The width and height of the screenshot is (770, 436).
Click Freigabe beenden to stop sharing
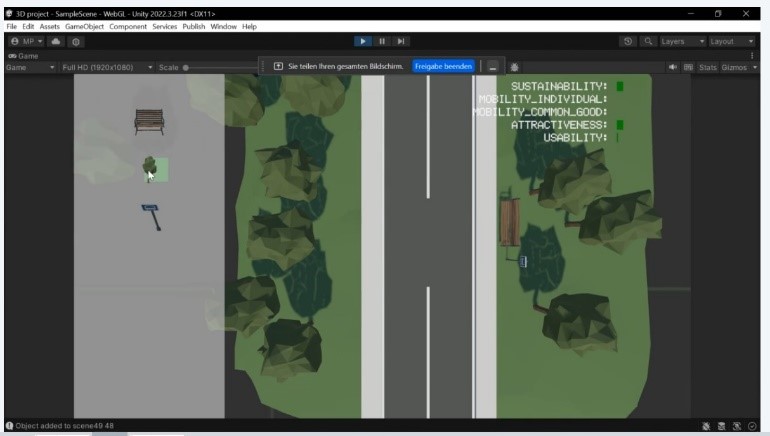pyautogui.click(x=443, y=66)
